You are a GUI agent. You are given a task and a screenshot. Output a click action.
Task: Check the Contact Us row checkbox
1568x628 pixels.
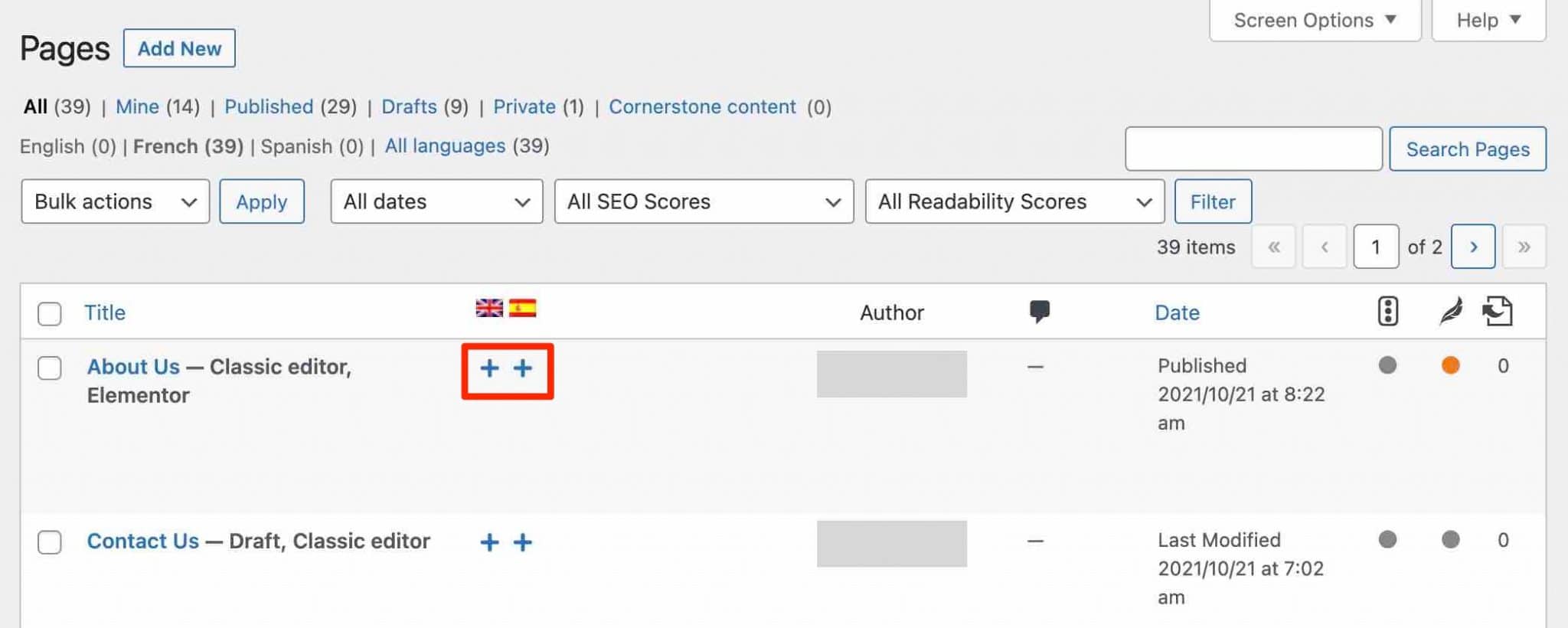(x=49, y=541)
